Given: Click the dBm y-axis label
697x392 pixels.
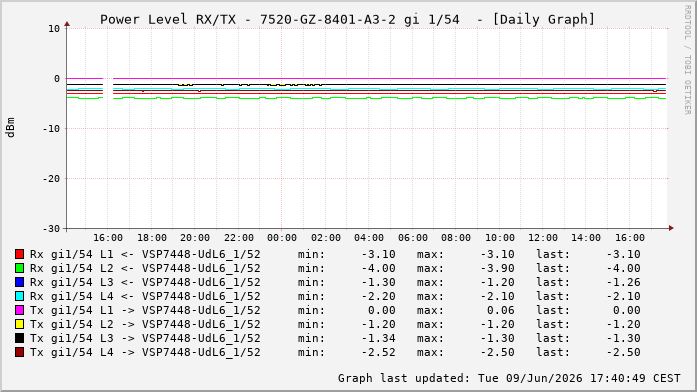Looking at the screenshot, I should point(10,128).
